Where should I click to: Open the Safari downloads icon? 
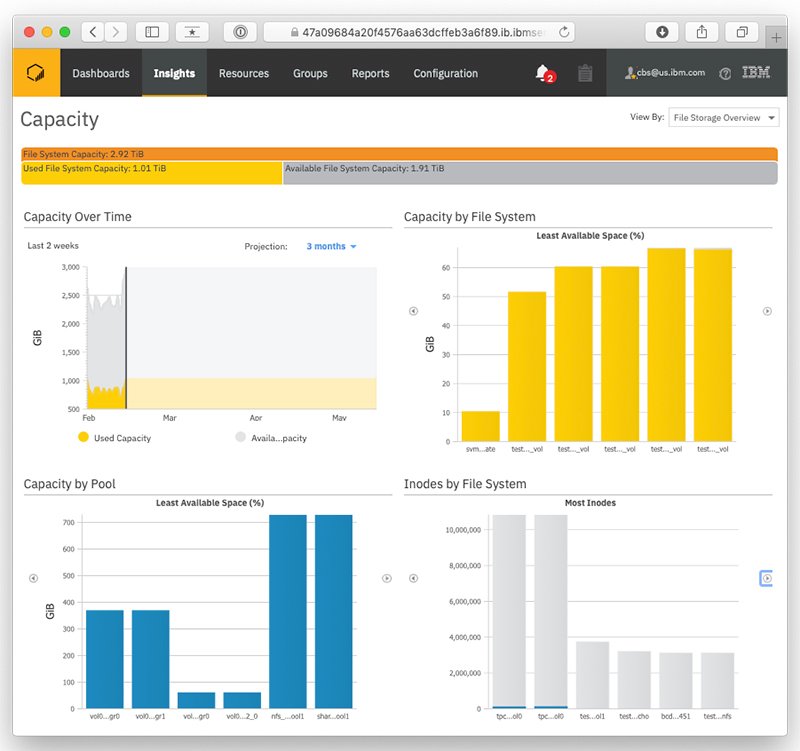pyautogui.click(x=662, y=31)
